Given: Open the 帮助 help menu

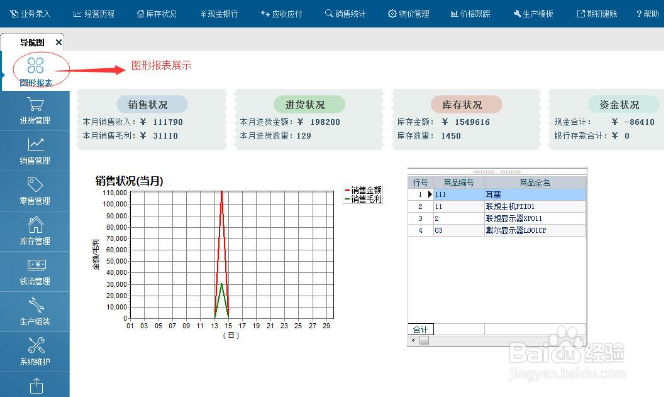Looking at the screenshot, I should coord(647,14).
